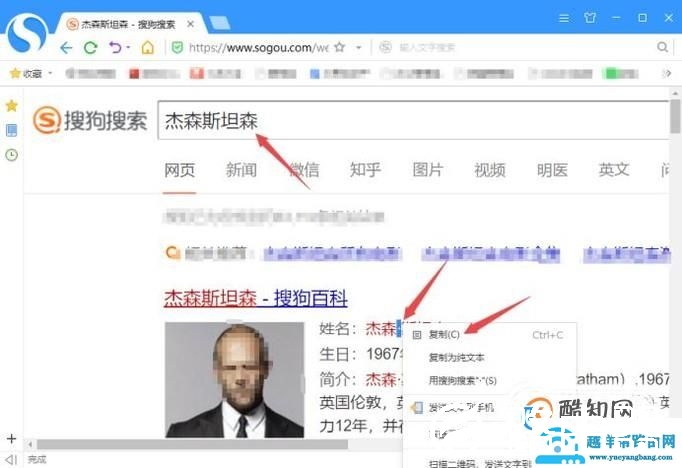The height and width of the screenshot is (468, 682).
Task: Open the 收藏 favorites button
Action: click(26, 74)
